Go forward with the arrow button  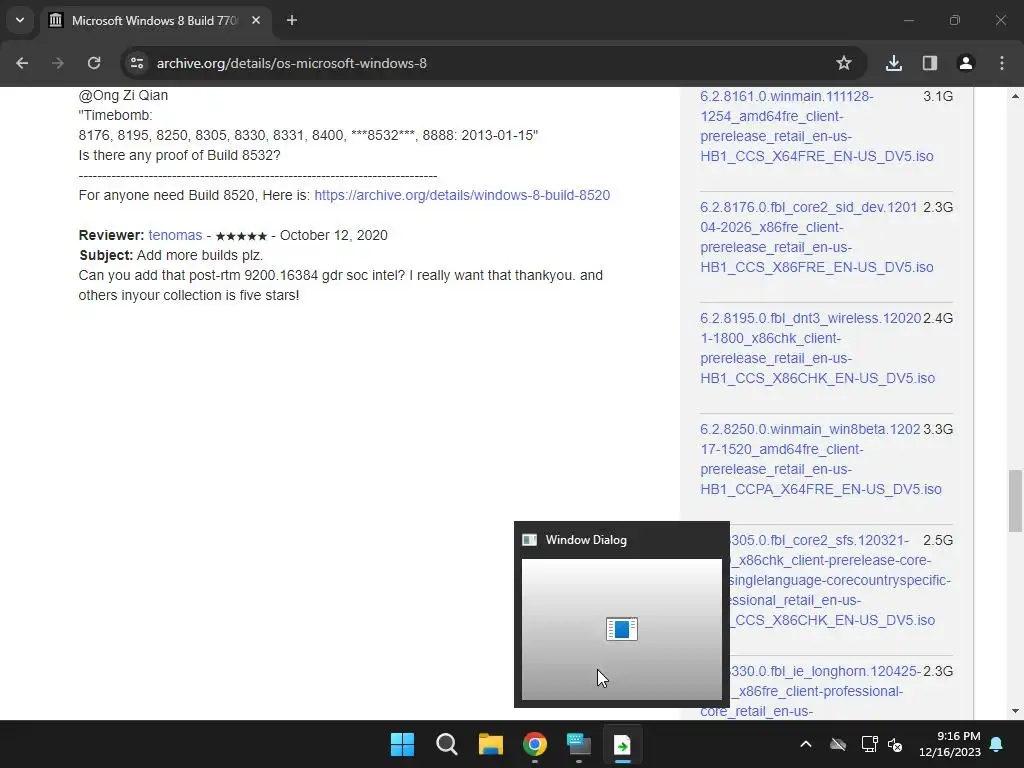pos(58,63)
